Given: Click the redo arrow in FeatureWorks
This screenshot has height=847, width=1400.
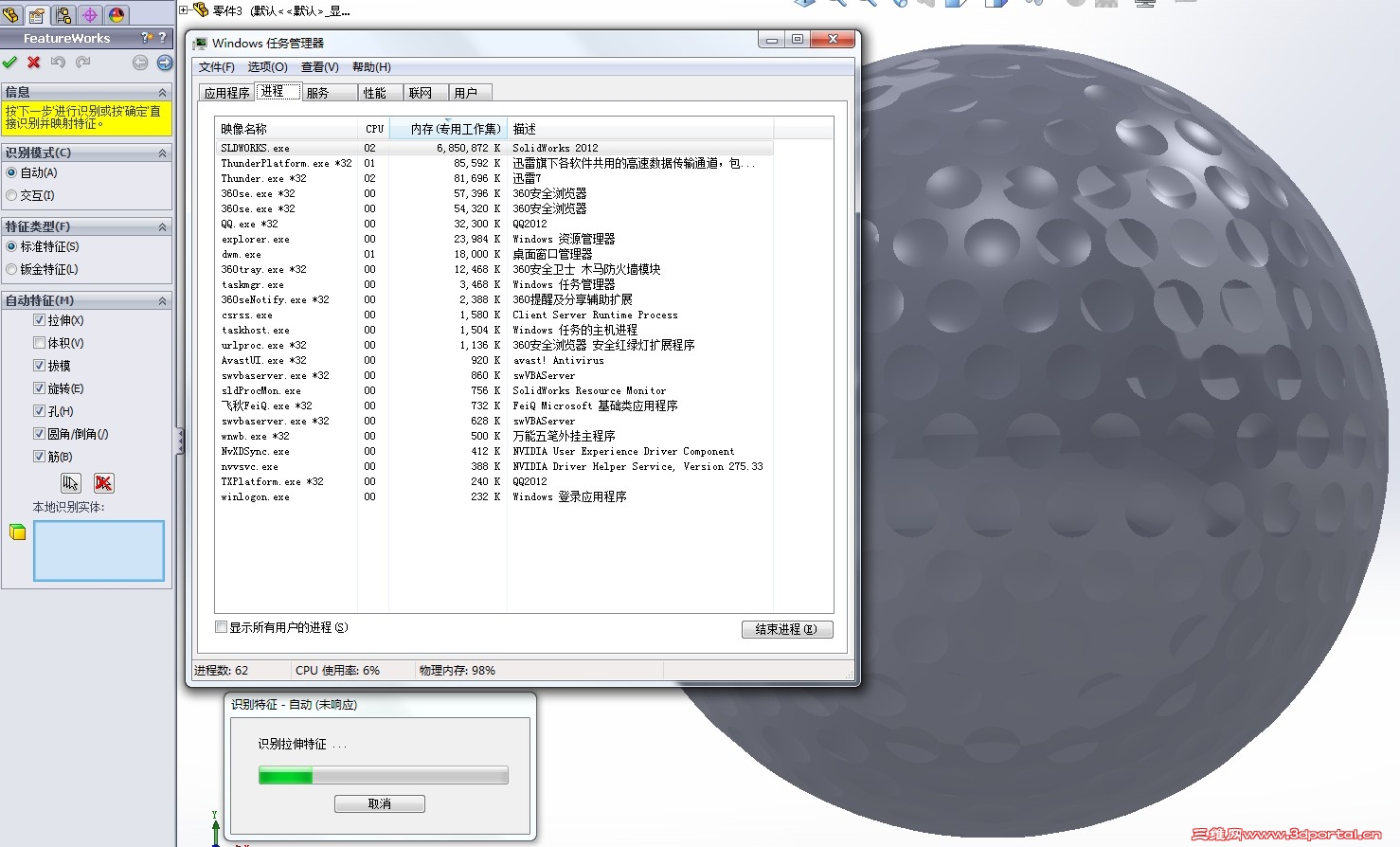Looking at the screenshot, I should [x=83, y=63].
